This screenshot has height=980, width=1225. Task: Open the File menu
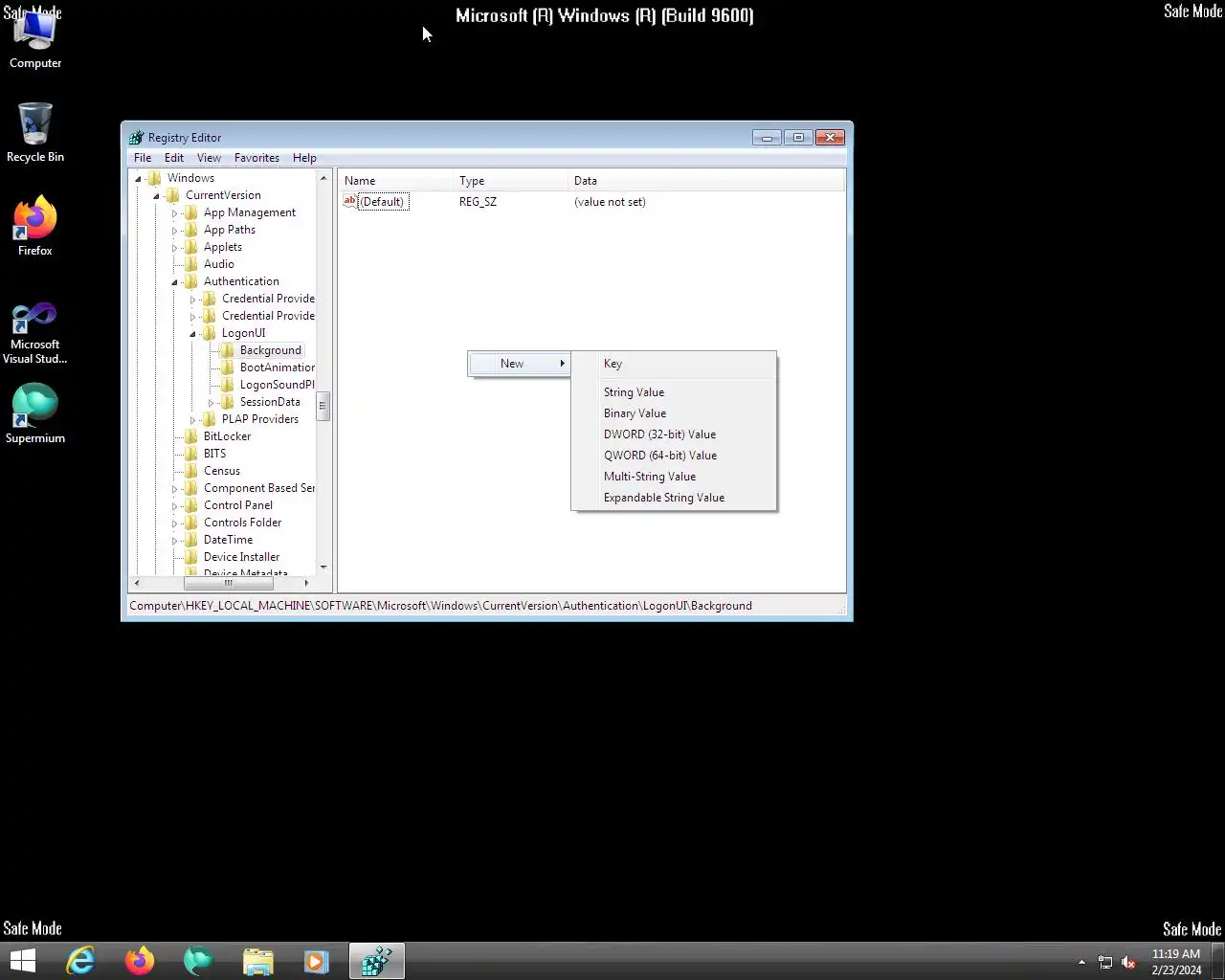point(143,158)
